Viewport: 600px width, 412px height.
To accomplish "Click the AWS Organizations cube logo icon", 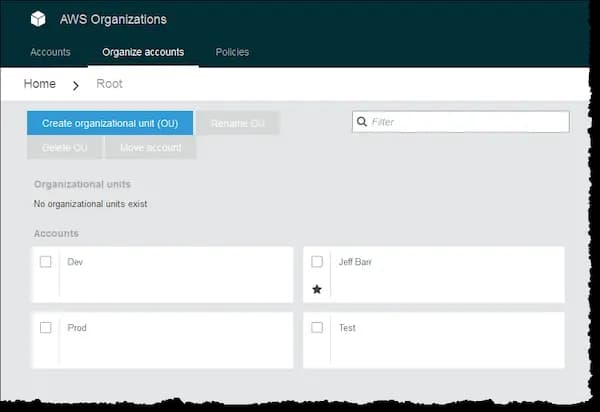I will (38, 19).
